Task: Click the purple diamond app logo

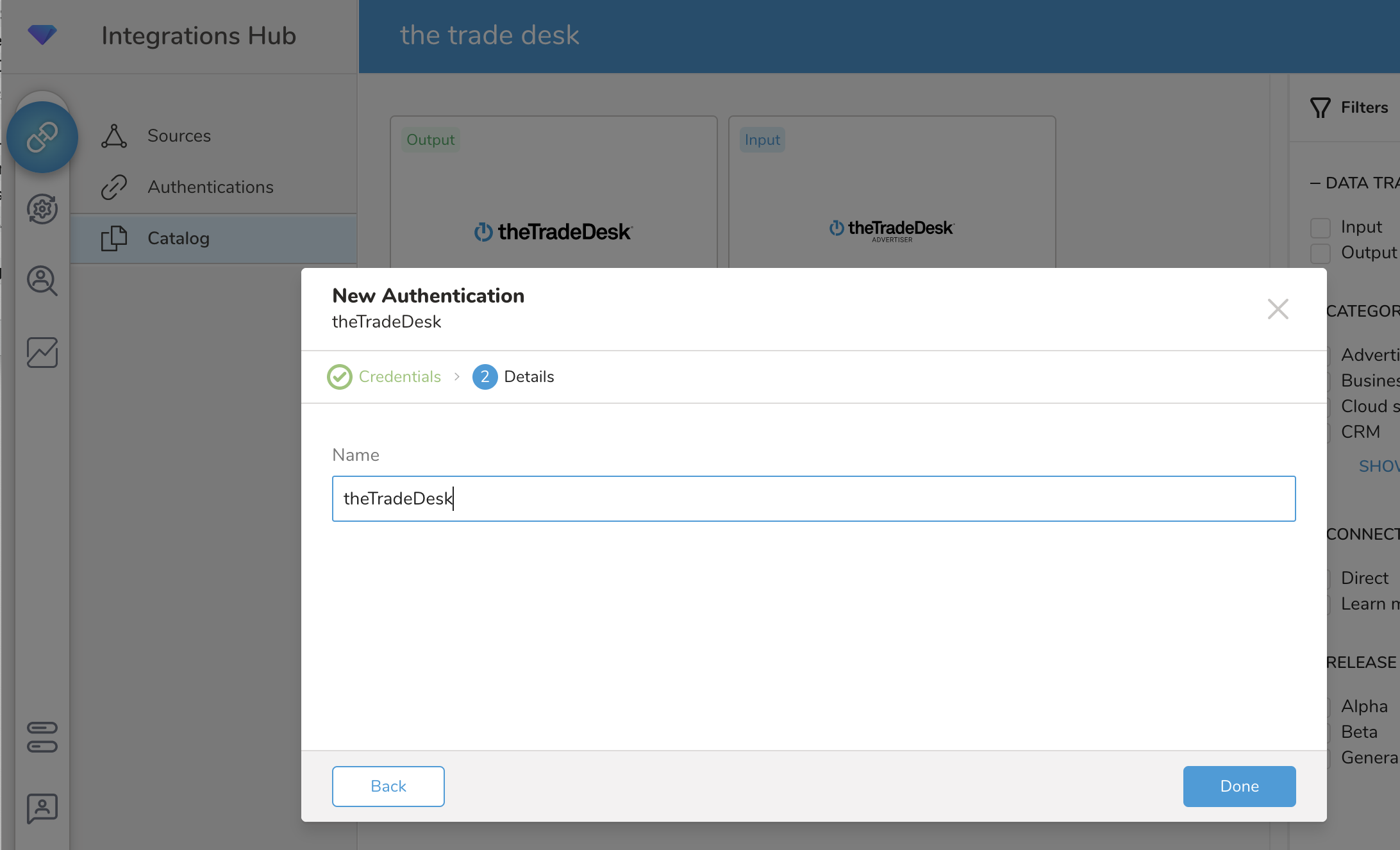Action: 42,35
